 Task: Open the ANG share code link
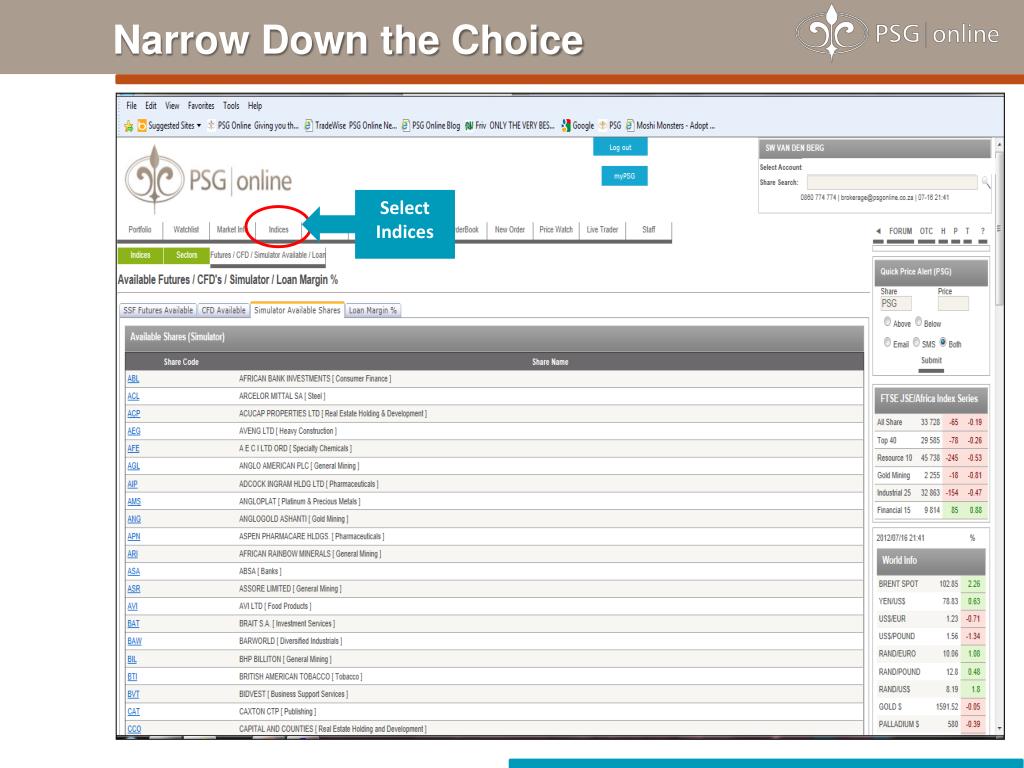tap(134, 519)
